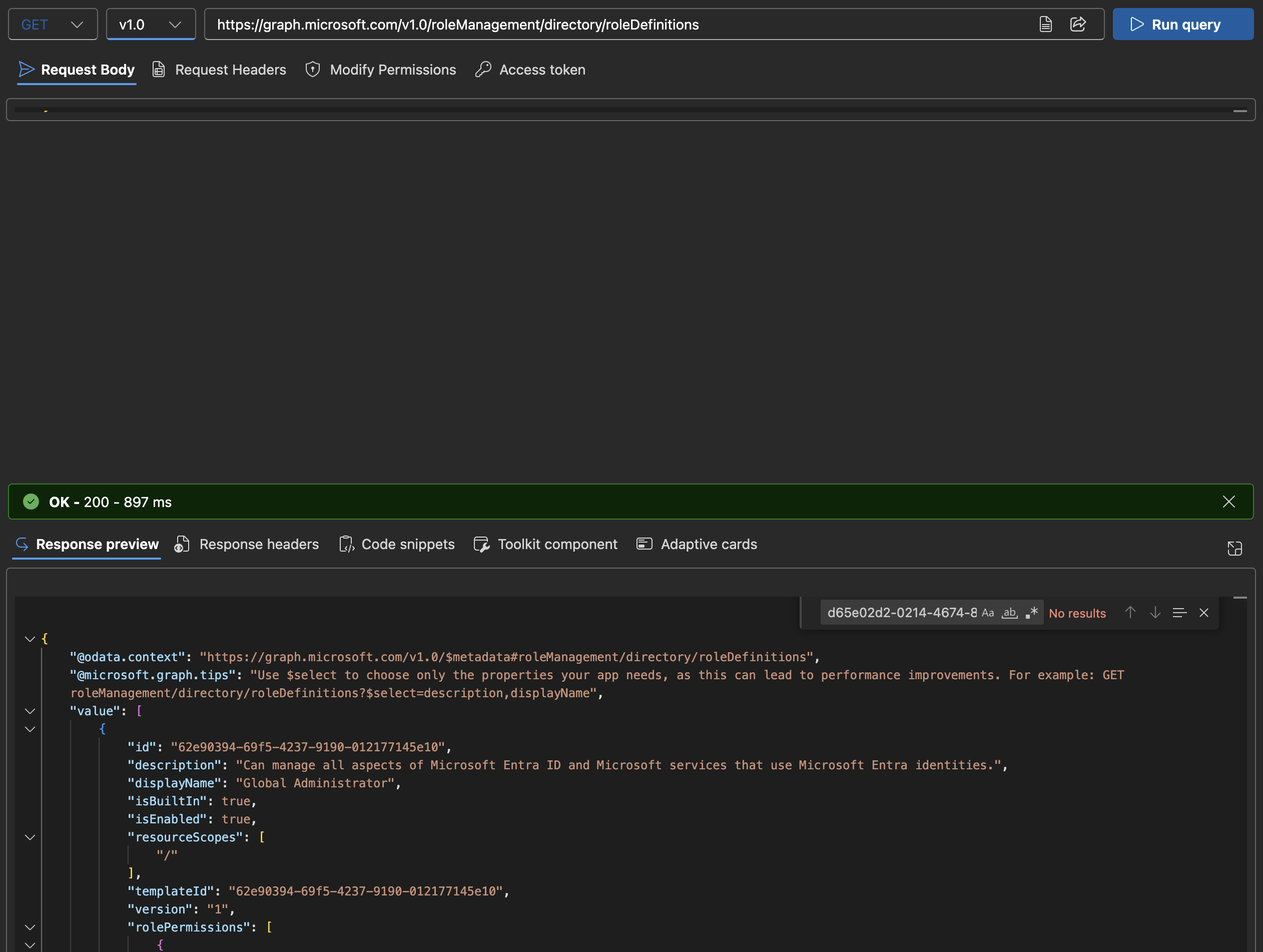Image resolution: width=1263 pixels, height=952 pixels.
Task: Open the Modify Permissions tab
Action: [381, 70]
